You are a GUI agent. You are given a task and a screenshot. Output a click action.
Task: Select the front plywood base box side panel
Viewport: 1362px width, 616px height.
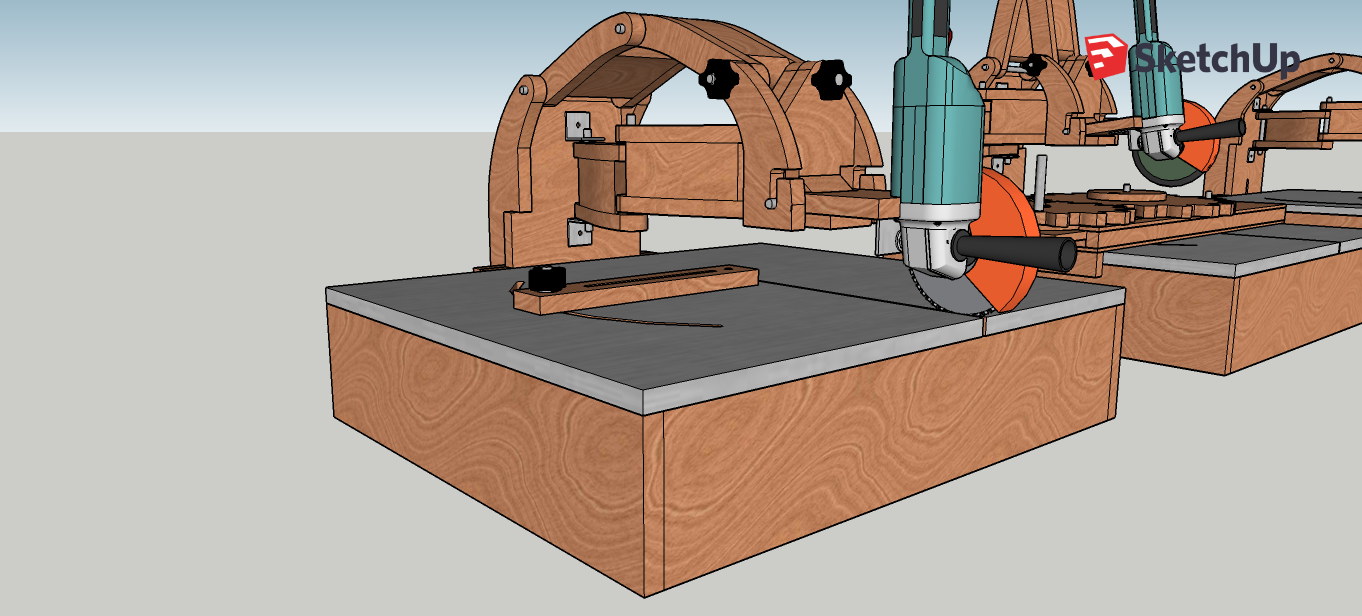pyautogui.click(x=890, y=450)
